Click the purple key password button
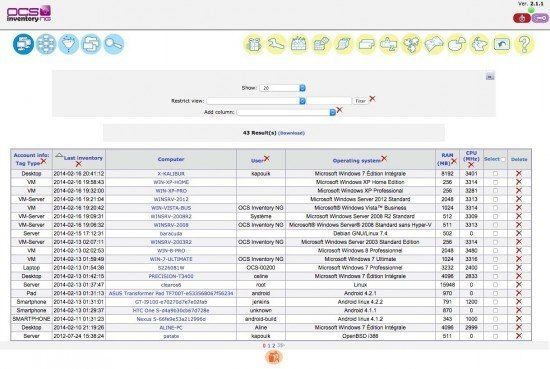 [540, 18]
